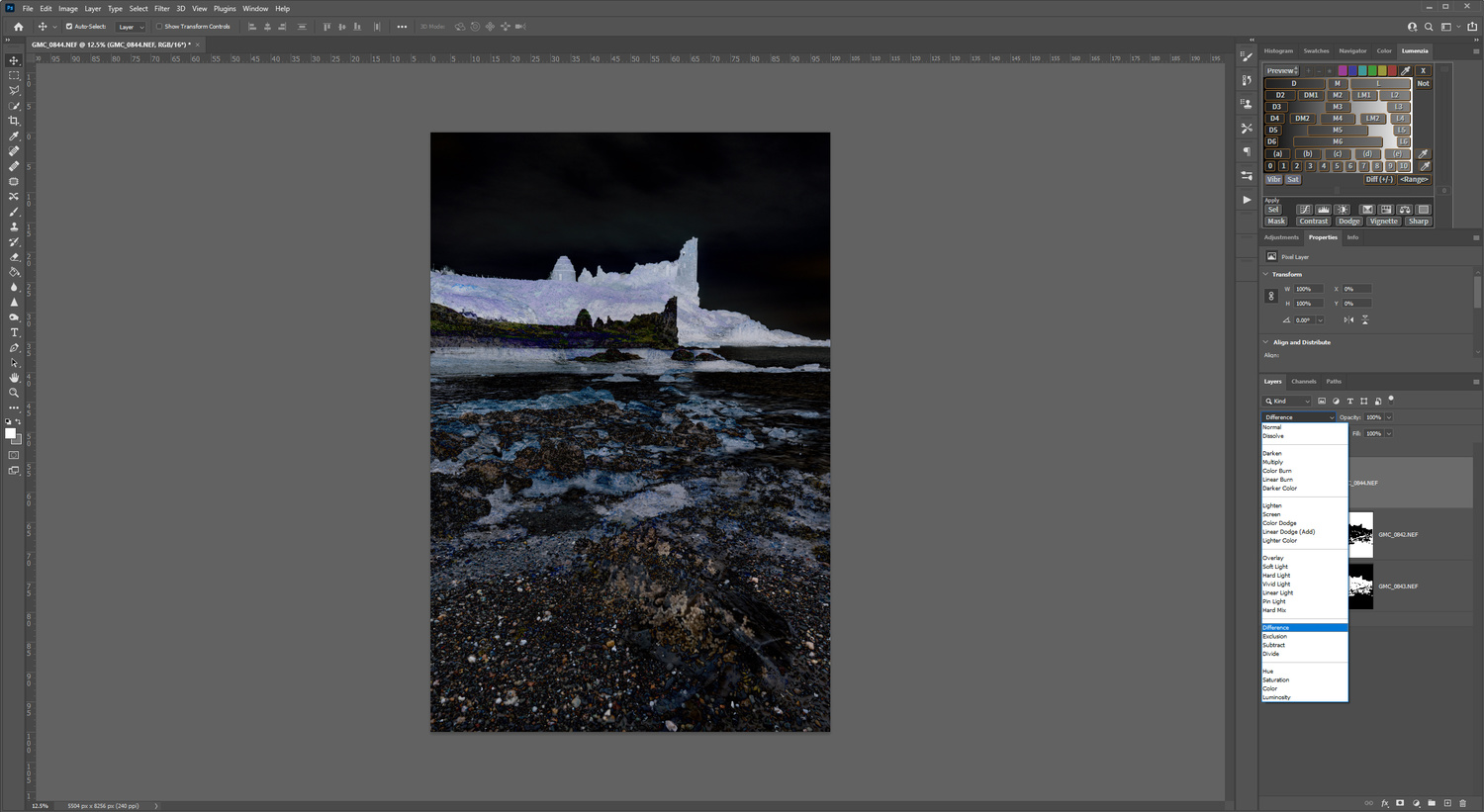Click Lumenzia Mask button
This screenshot has width=1484, height=812.
click(1276, 221)
